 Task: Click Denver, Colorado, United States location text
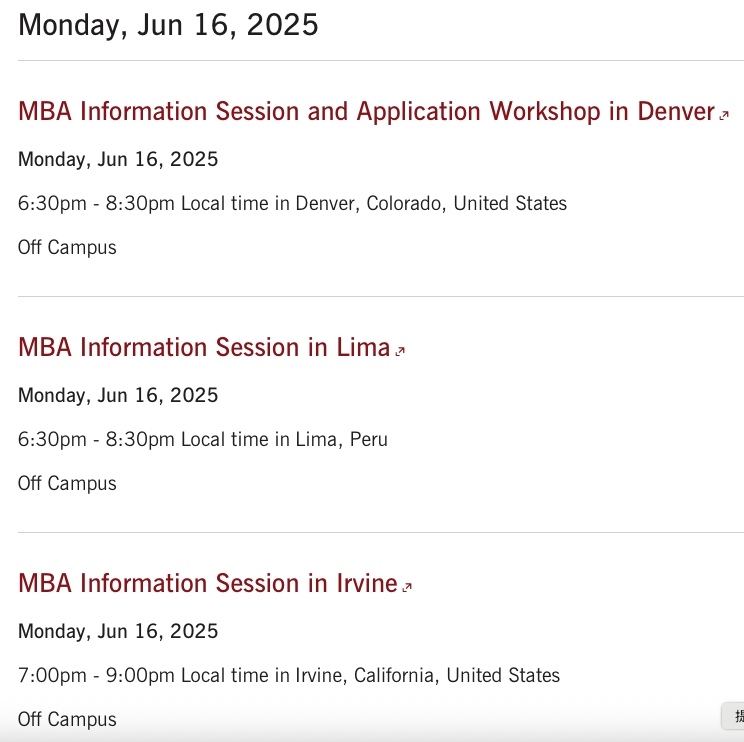coord(431,204)
